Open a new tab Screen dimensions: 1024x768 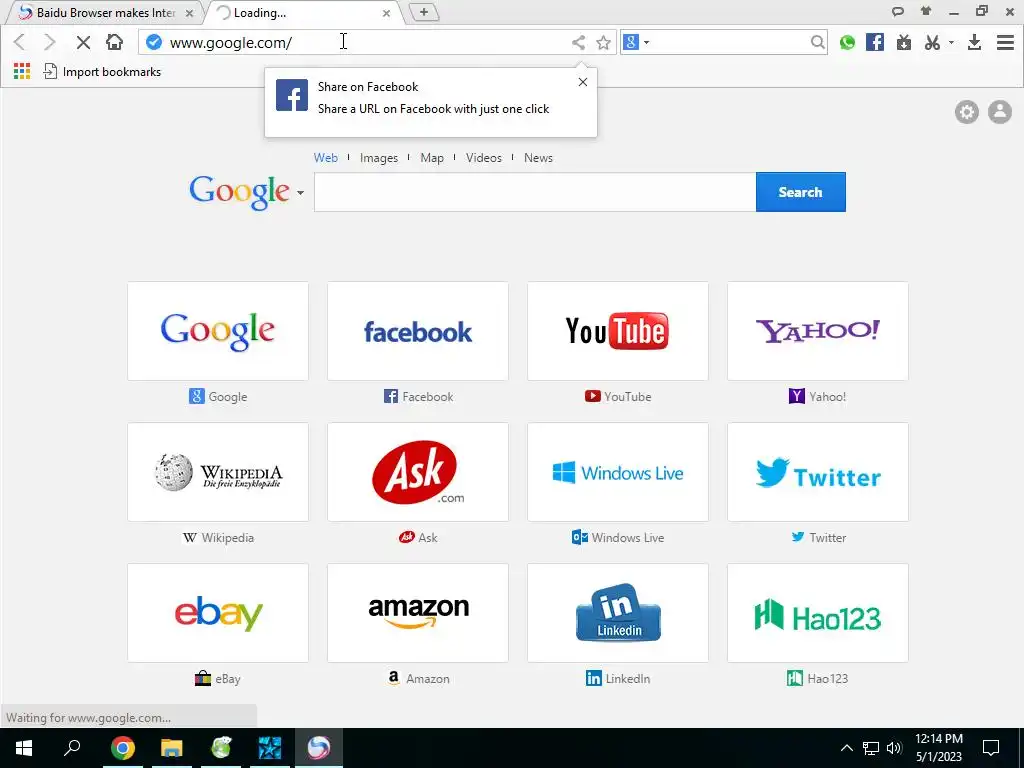[424, 12]
